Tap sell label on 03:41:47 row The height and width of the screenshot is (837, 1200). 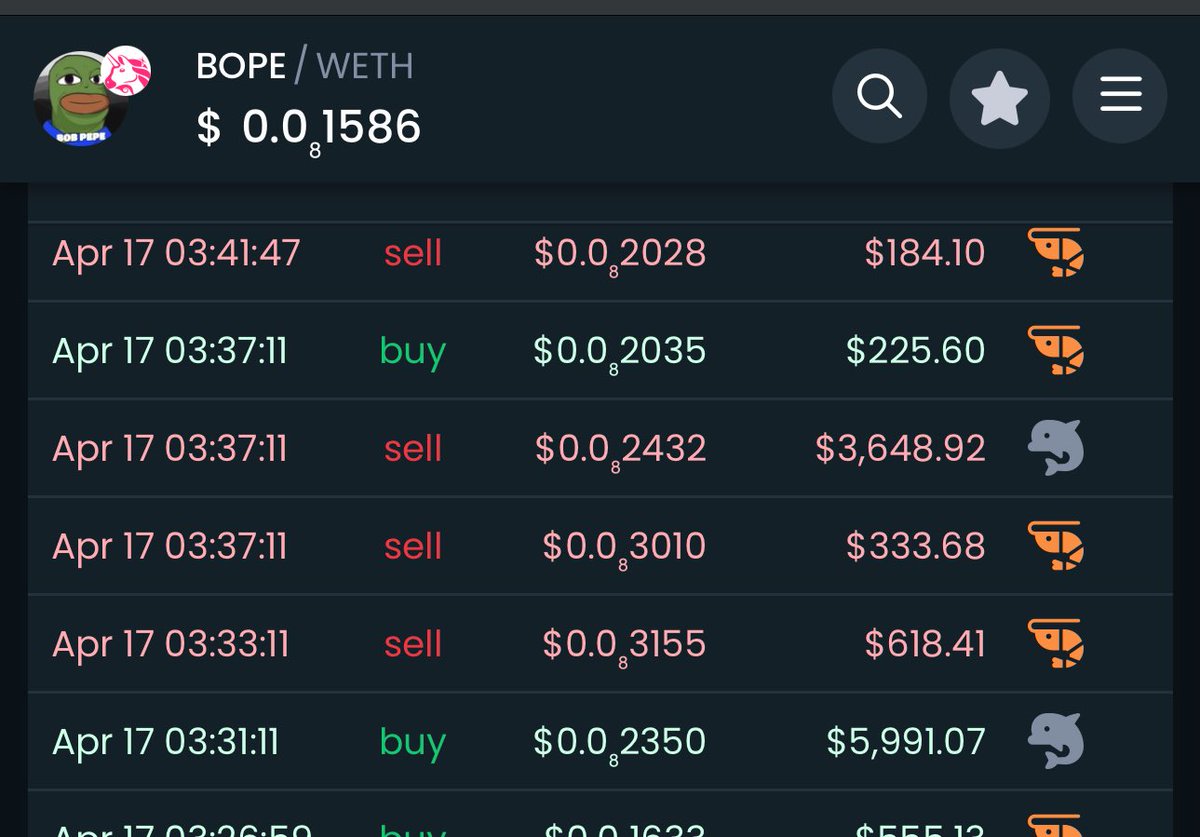click(x=413, y=254)
